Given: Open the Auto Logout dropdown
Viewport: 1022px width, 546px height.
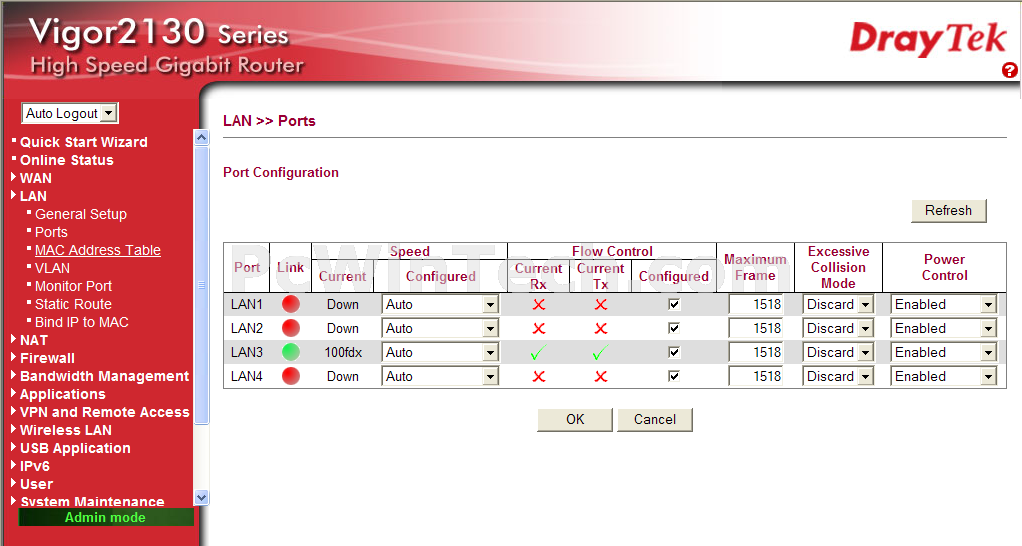Looking at the screenshot, I should (70, 113).
